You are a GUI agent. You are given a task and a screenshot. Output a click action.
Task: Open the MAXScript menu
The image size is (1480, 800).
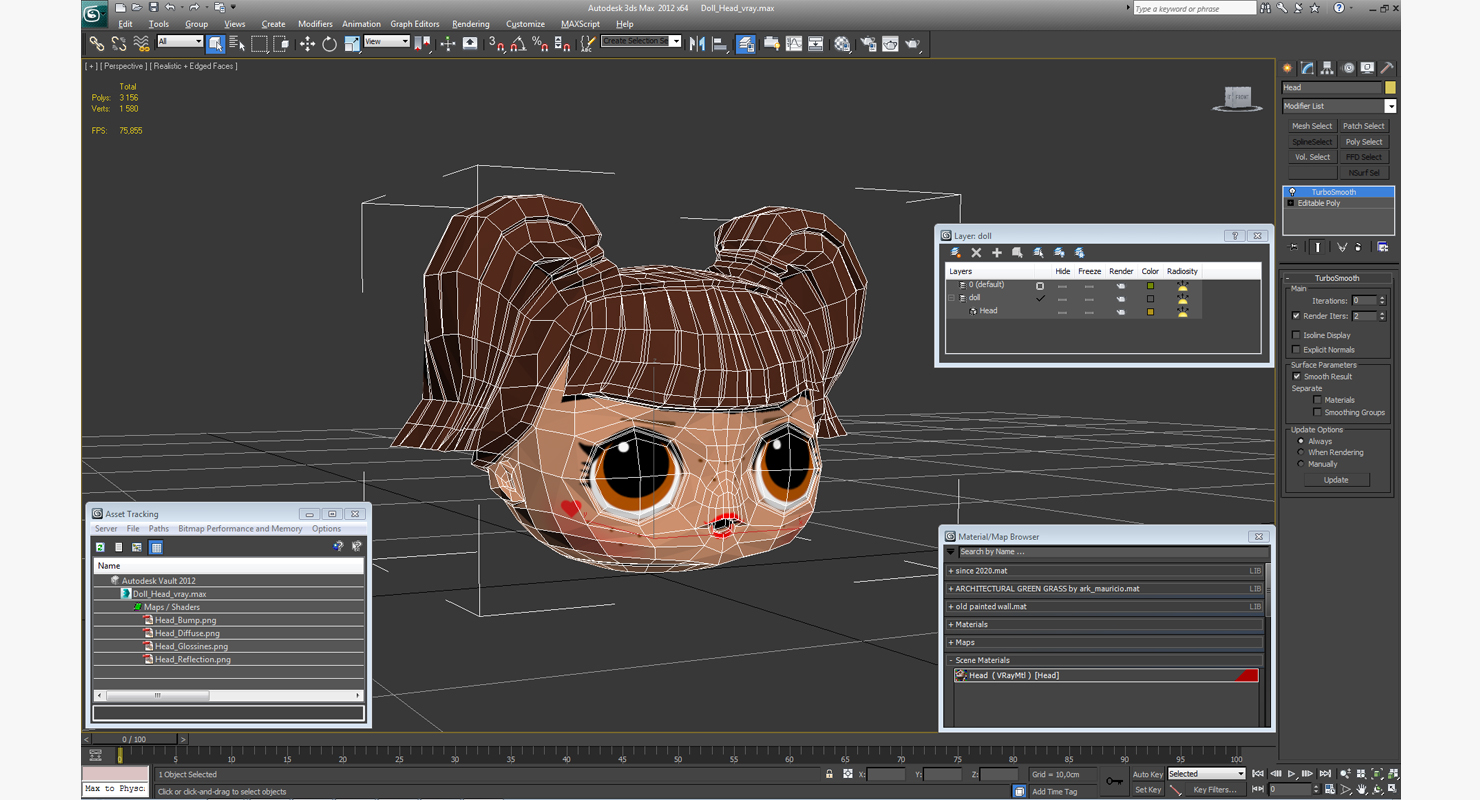(x=580, y=24)
